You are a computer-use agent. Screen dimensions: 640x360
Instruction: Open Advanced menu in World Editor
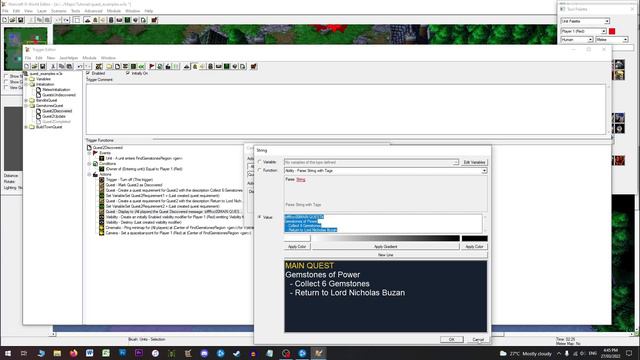[93, 11]
